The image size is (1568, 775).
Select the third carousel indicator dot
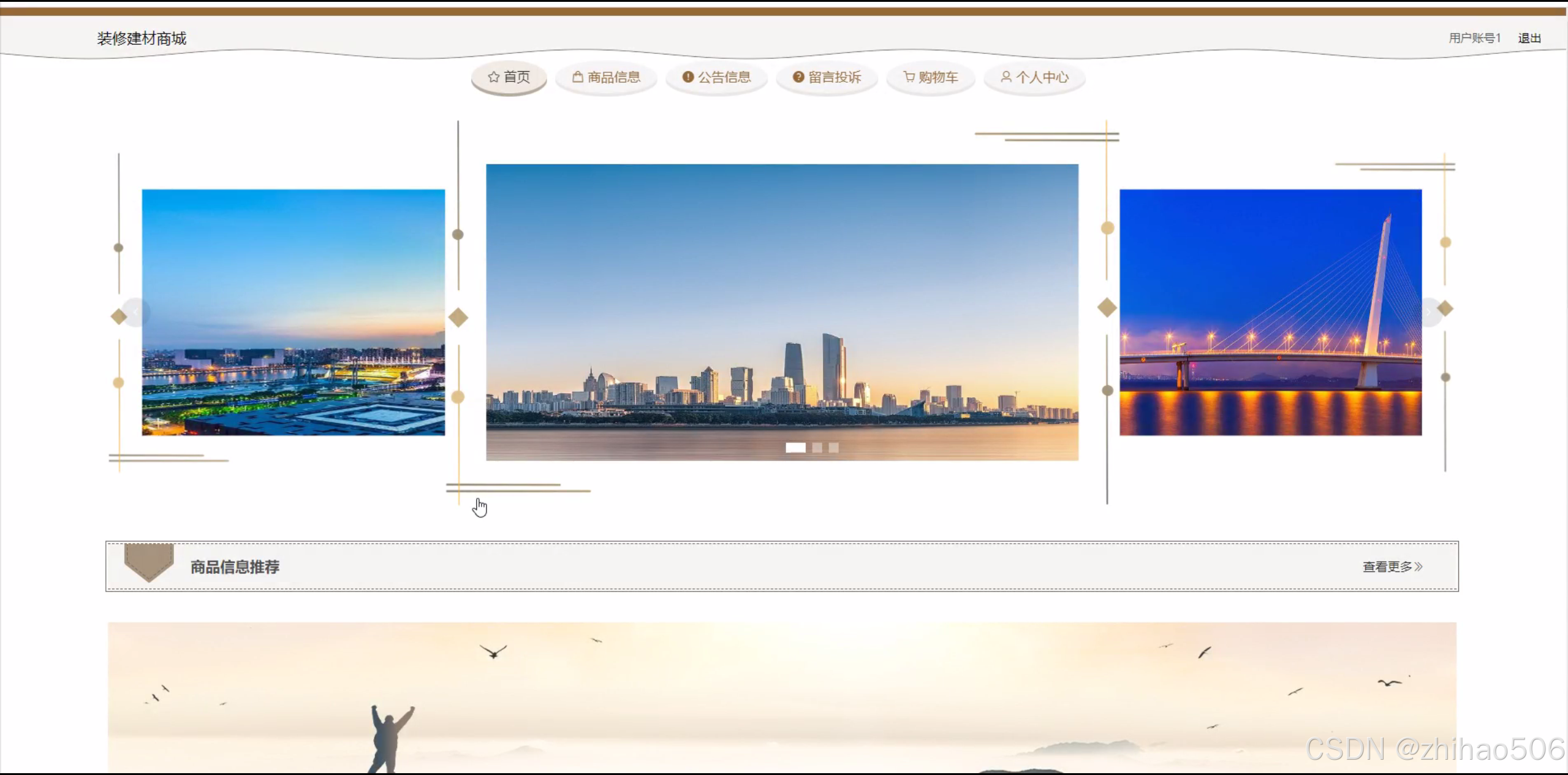[833, 448]
